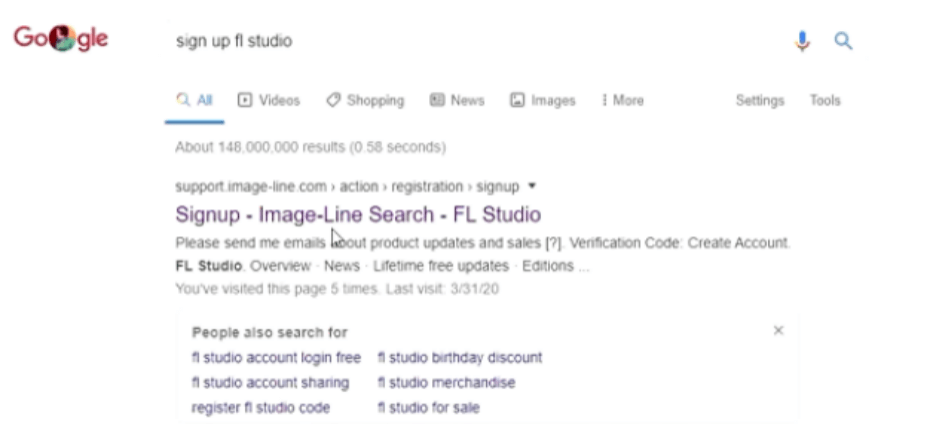Screen dimensions: 936x426
Task: Switch to the Shopping tab
Action: 365,100
